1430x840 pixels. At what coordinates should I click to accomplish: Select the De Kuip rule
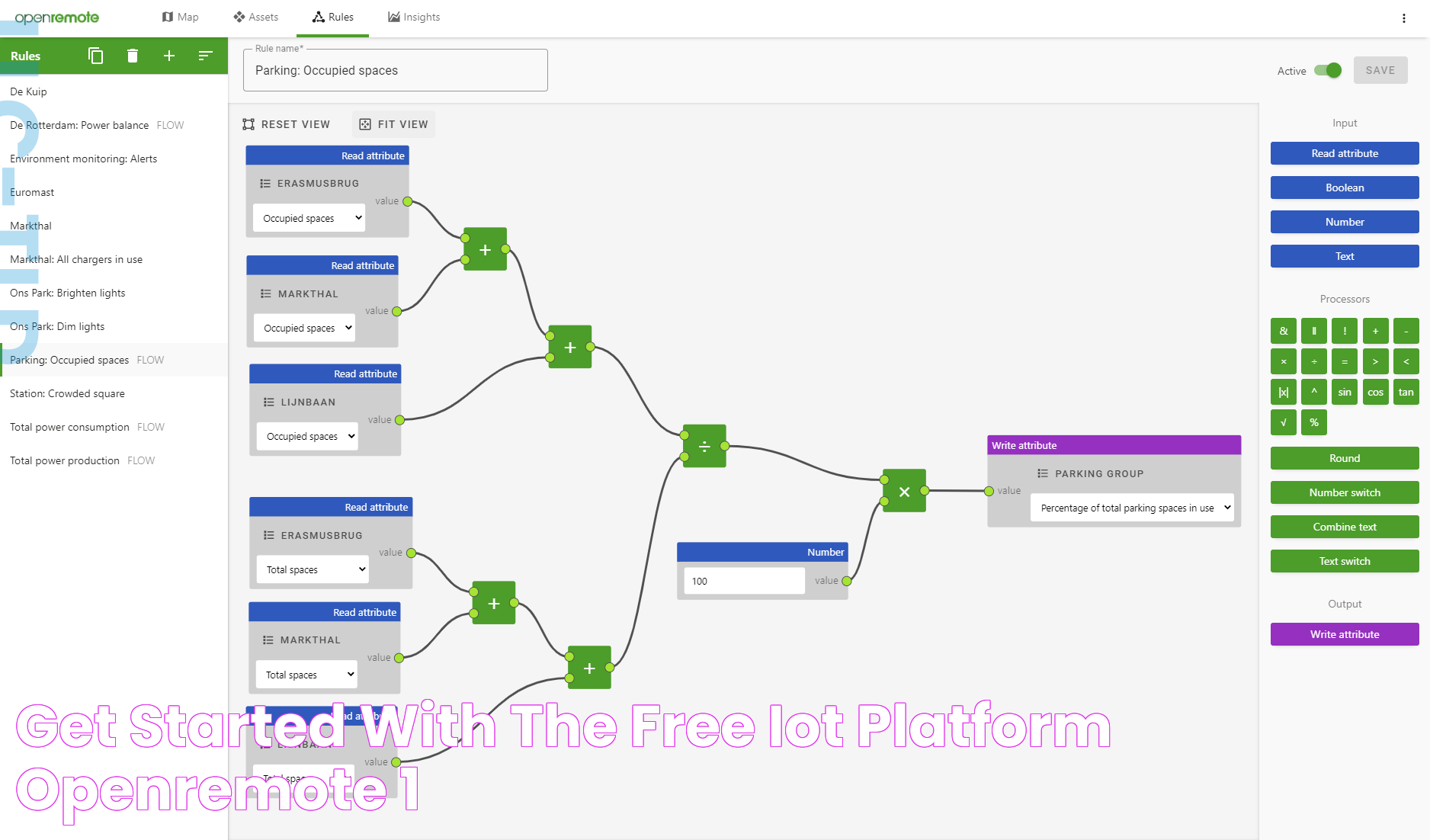tap(114, 91)
